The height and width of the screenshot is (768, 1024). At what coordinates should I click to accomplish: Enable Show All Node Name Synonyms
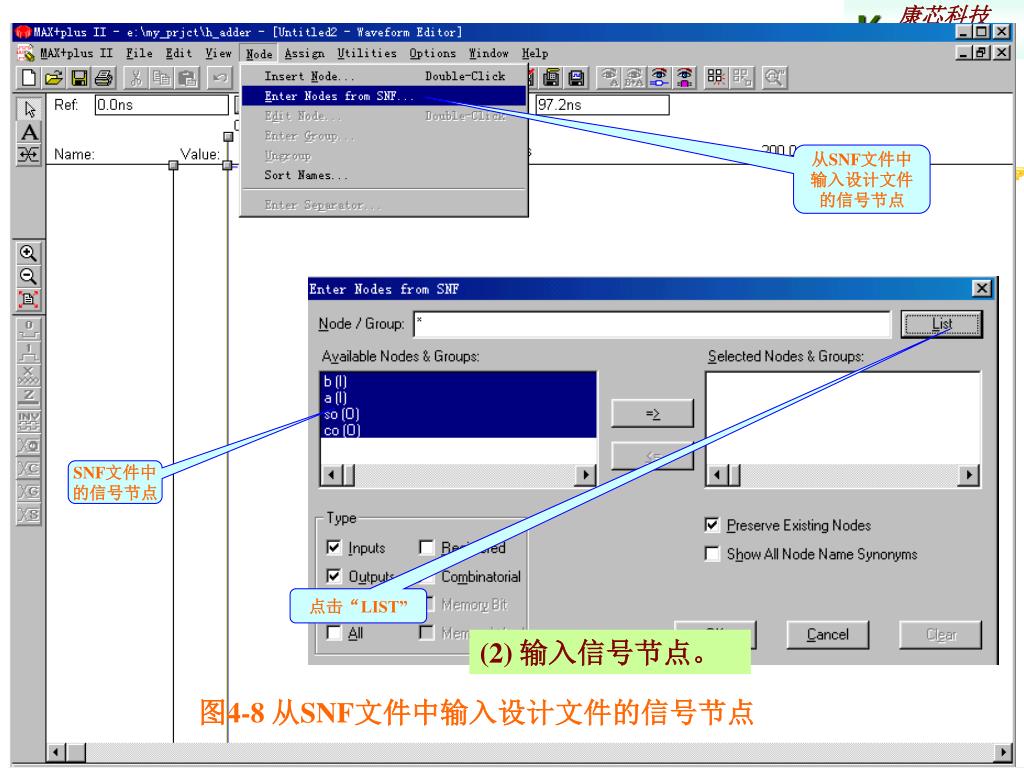click(x=712, y=554)
